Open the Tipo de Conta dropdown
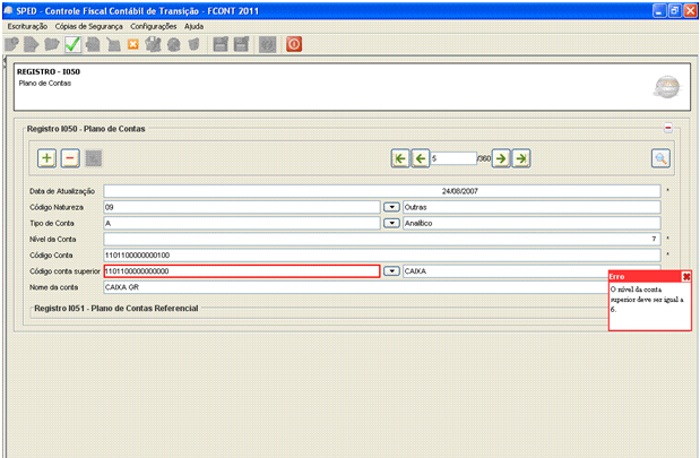Screen dimensions: 700x458 point(392,223)
